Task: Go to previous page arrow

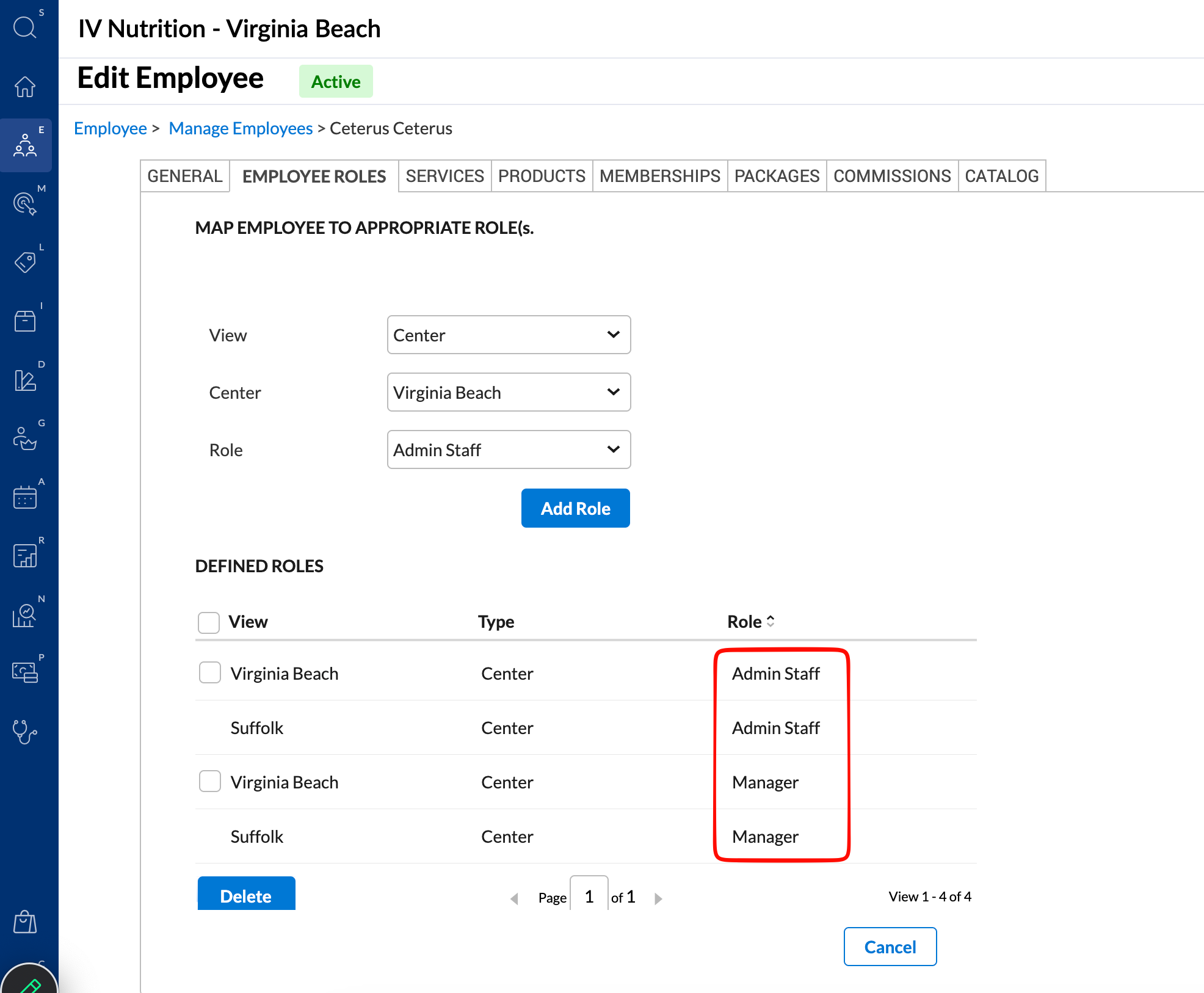Action: coord(515,898)
